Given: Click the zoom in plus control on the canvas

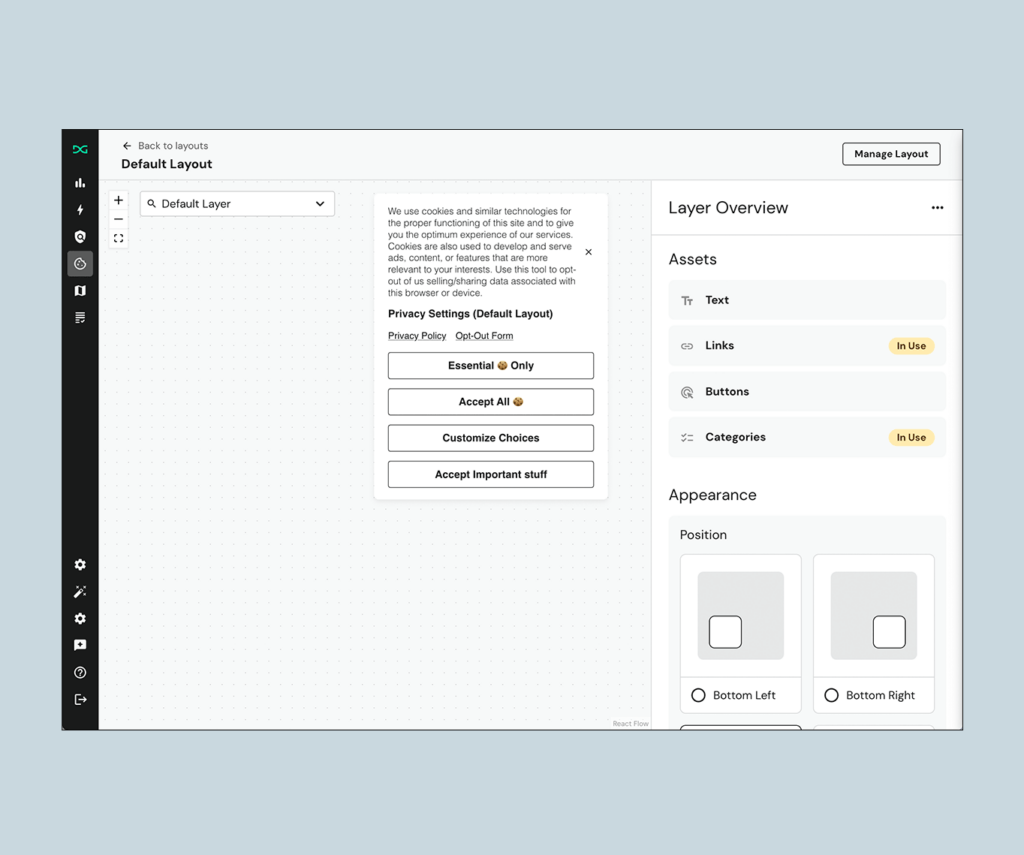Looking at the screenshot, I should (118, 199).
